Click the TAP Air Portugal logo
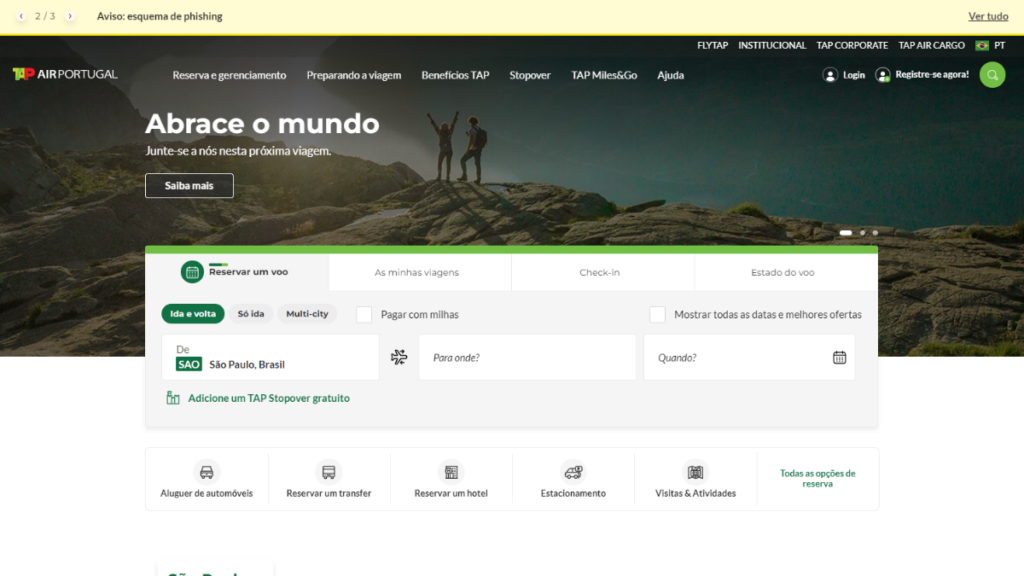The width and height of the screenshot is (1024, 576). 65,74
